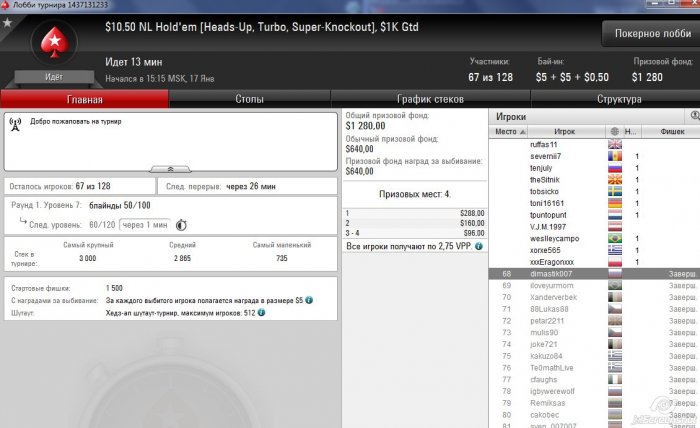The height and width of the screenshot is (428, 700).
Task: Click the 3 - 4 place prize row $96,00
Action: tap(415, 233)
